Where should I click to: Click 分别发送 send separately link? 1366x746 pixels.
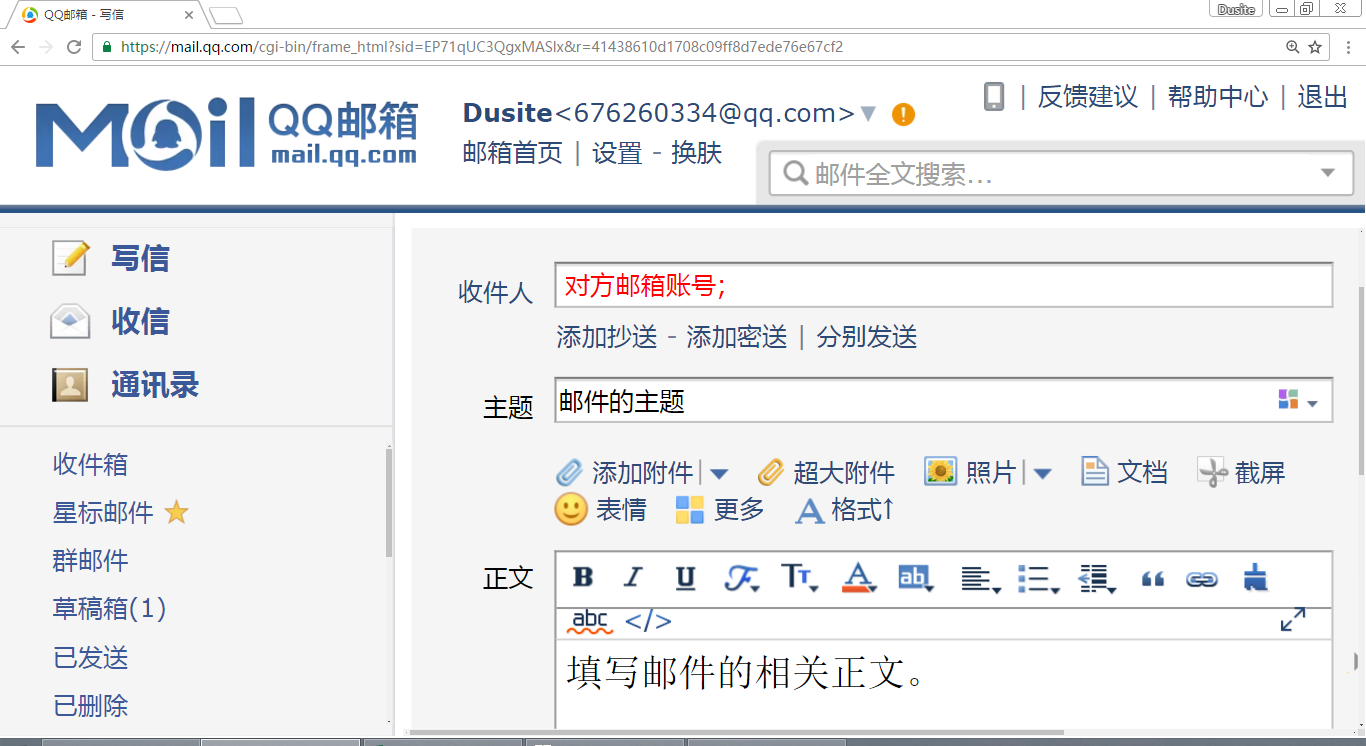[867, 337]
